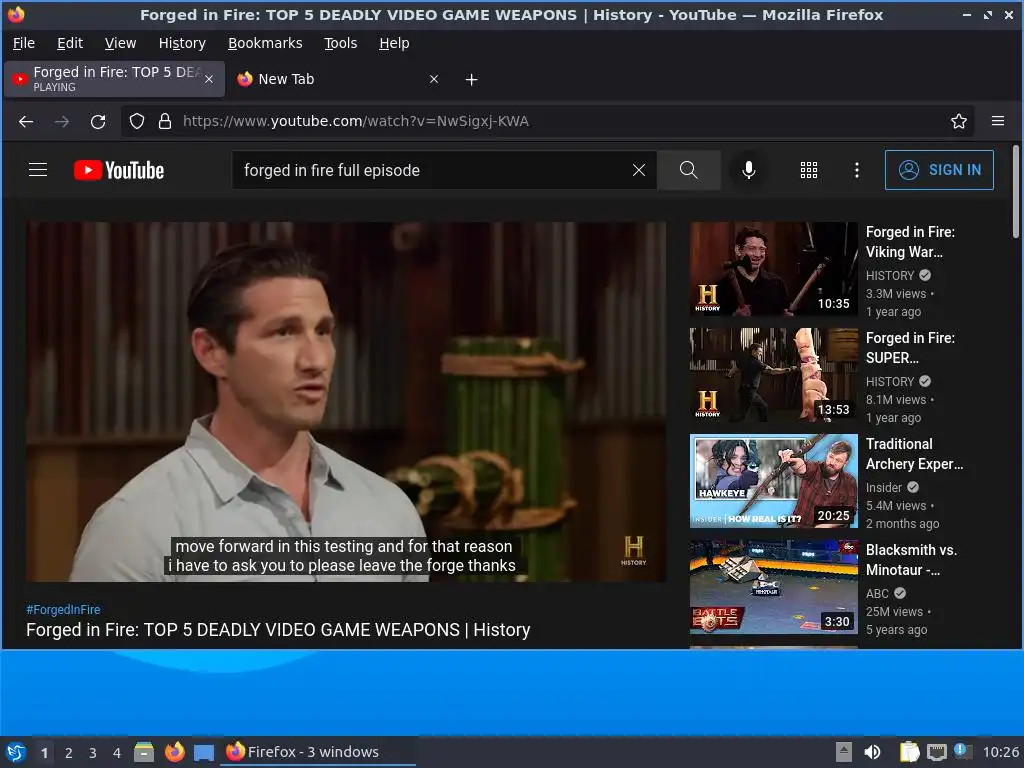Viewport: 1024px width, 768px height.
Task: Click the Traditional Archery Exper... title
Action: (x=914, y=454)
